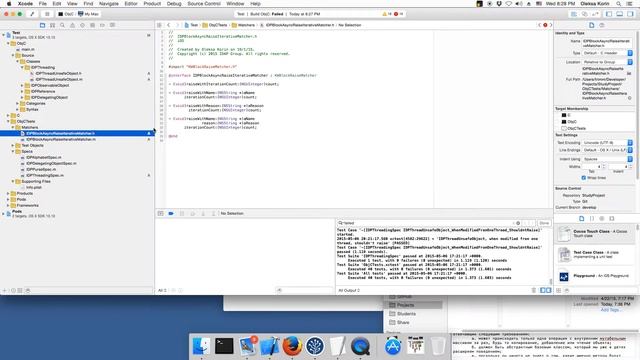The height and width of the screenshot is (360, 640).
Task: Click Done in console search bar
Action: [x=544, y=223]
